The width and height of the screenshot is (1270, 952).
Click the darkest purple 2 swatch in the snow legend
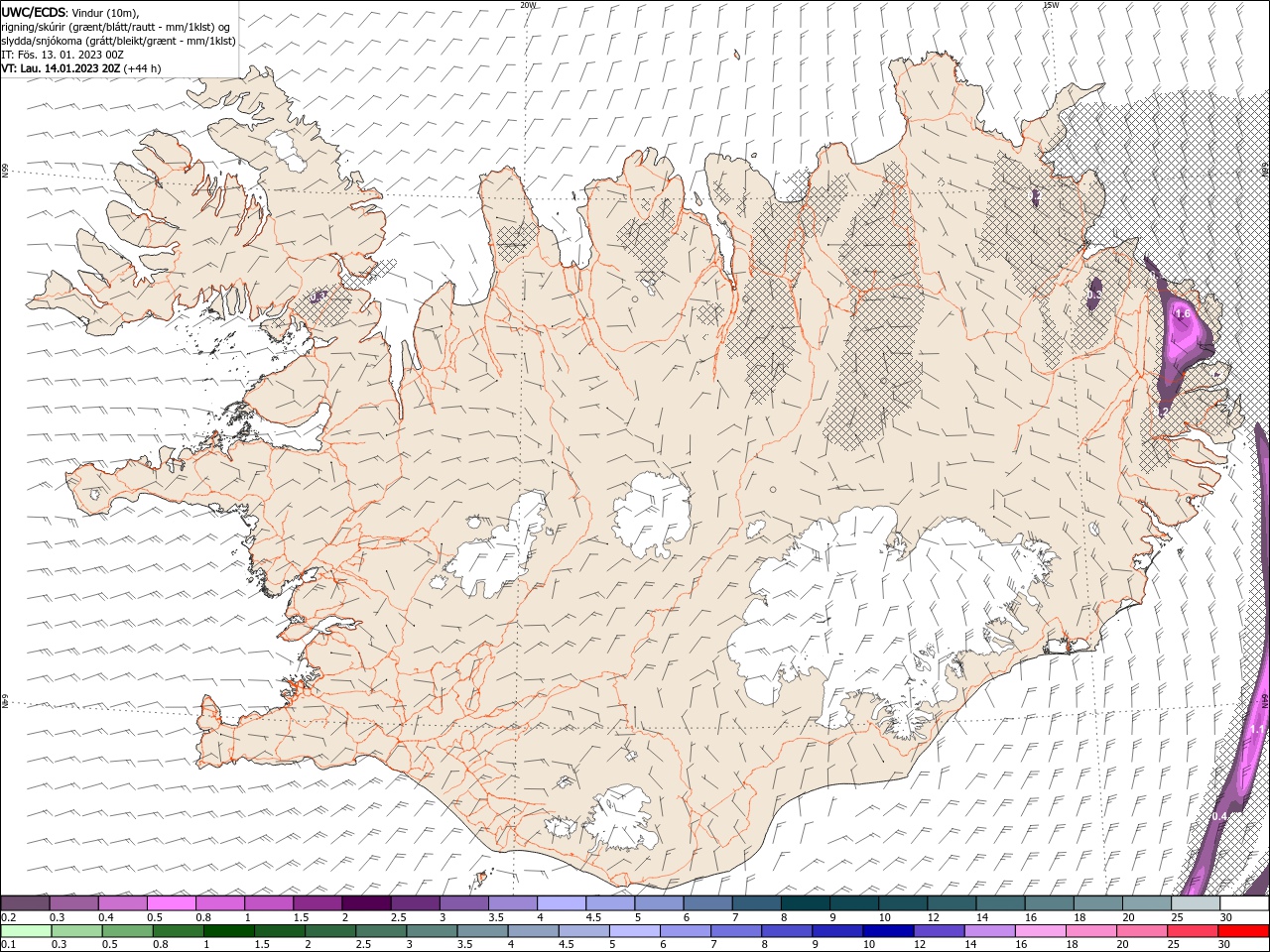click(365, 903)
